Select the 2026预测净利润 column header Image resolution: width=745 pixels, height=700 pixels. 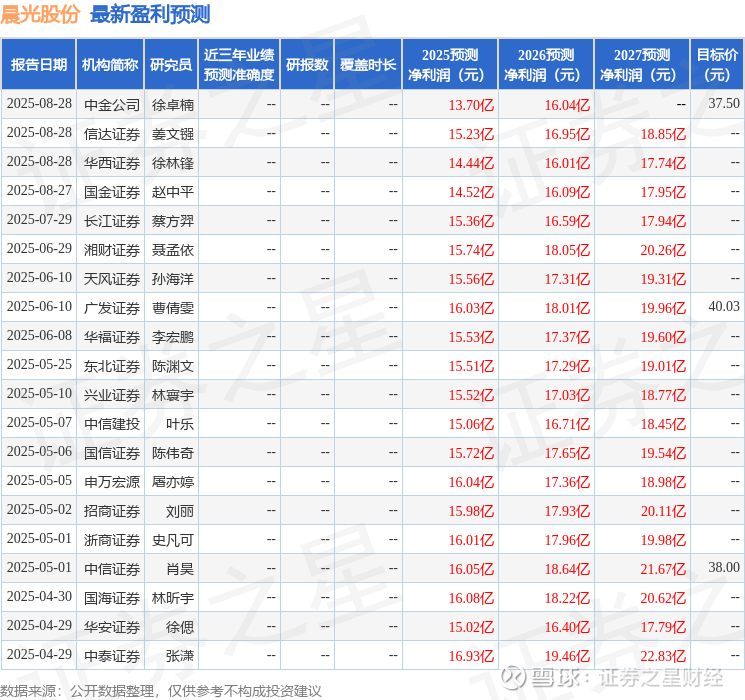pyautogui.click(x=546, y=65)
